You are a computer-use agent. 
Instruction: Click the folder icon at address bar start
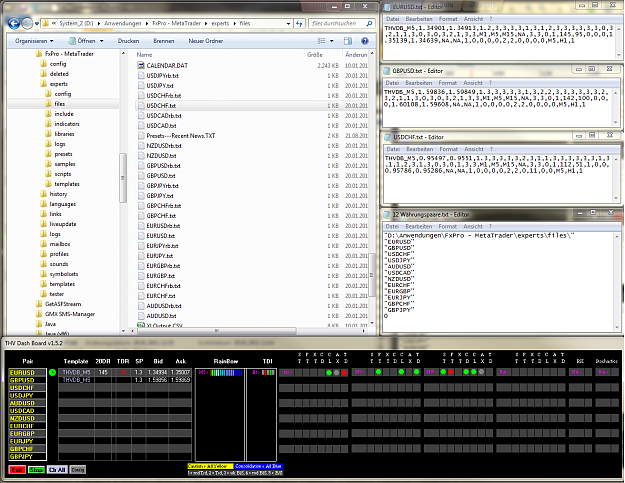click(45, 24)
